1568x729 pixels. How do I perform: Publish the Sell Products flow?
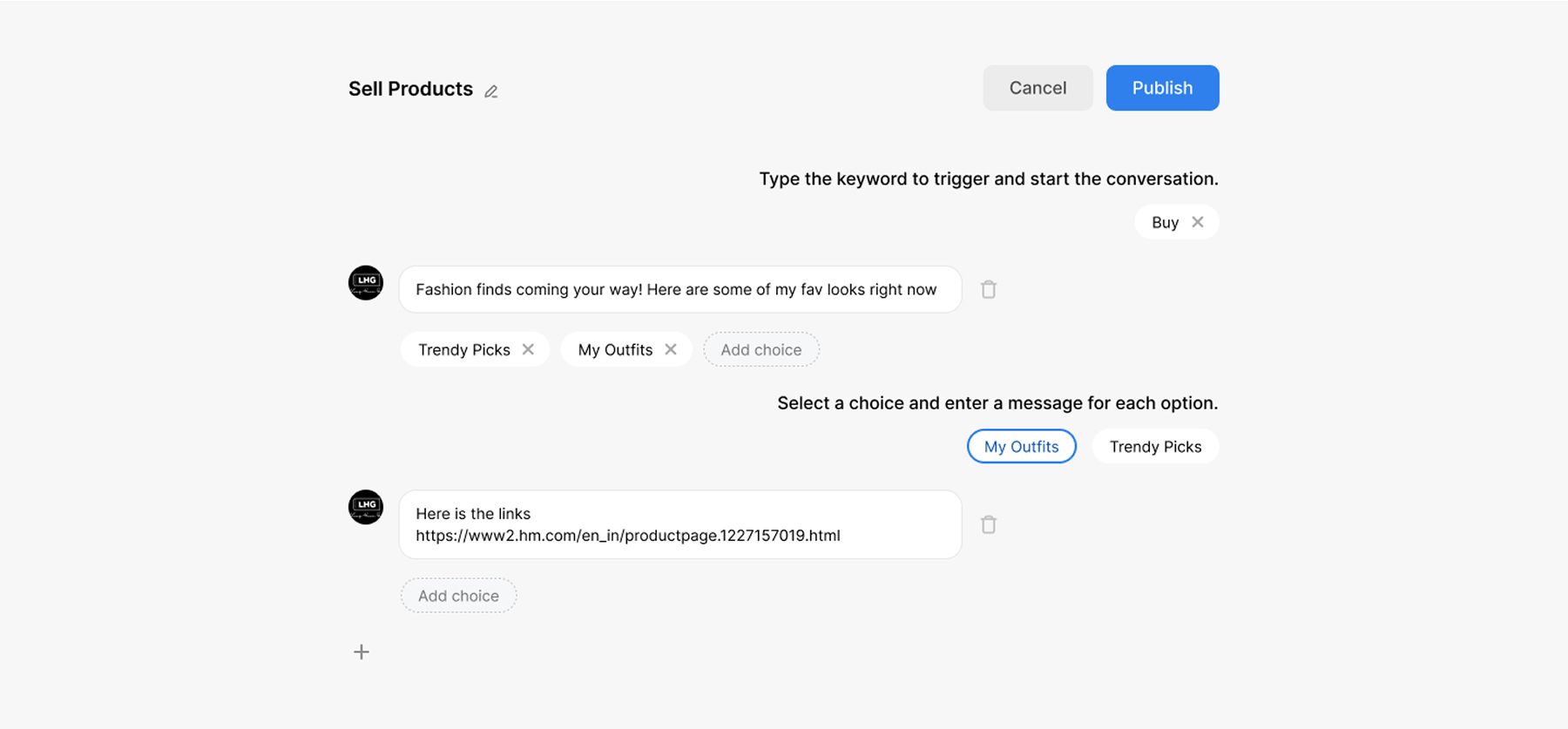1162,88
